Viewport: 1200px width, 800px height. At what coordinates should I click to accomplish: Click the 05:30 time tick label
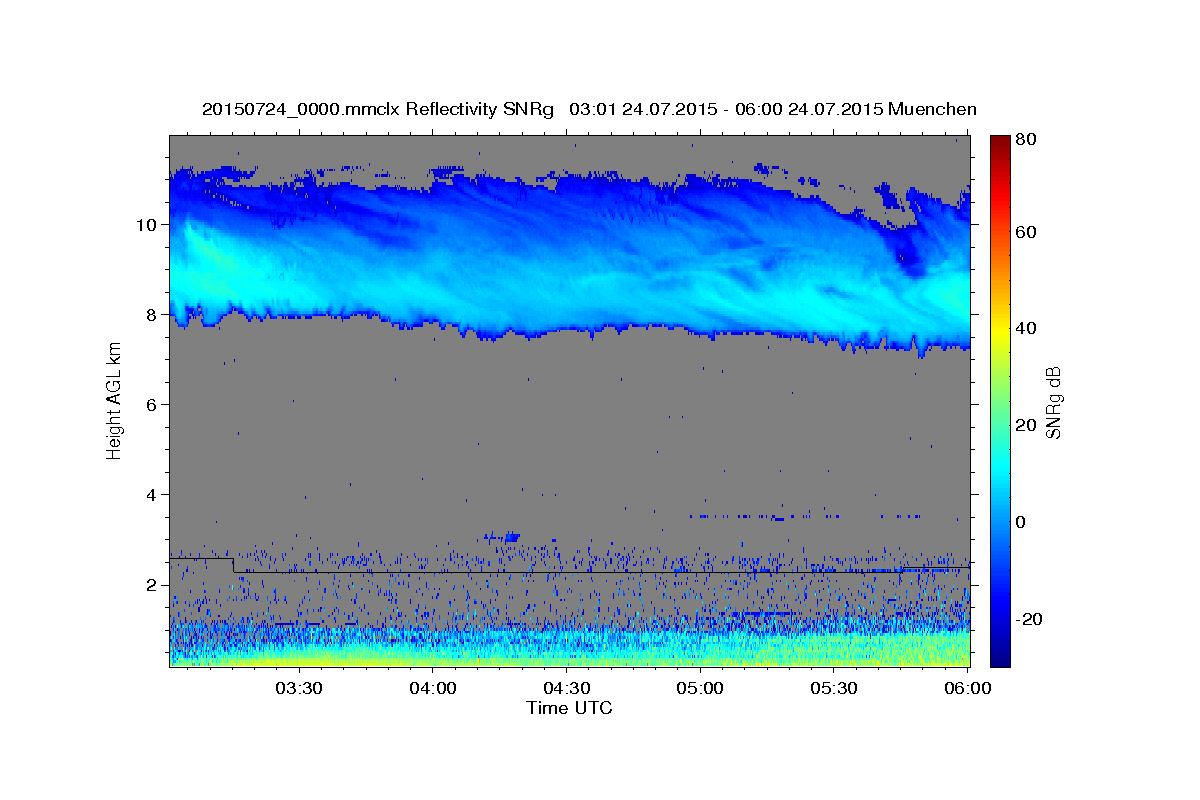coord(834,689)
